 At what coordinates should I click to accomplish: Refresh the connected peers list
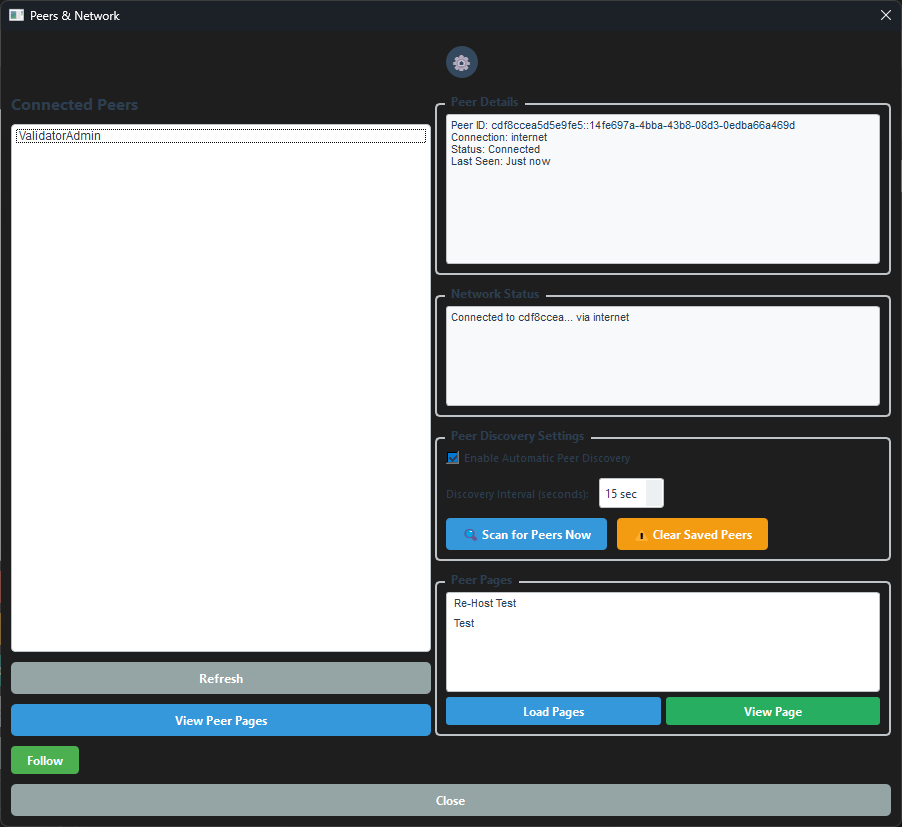221,679
